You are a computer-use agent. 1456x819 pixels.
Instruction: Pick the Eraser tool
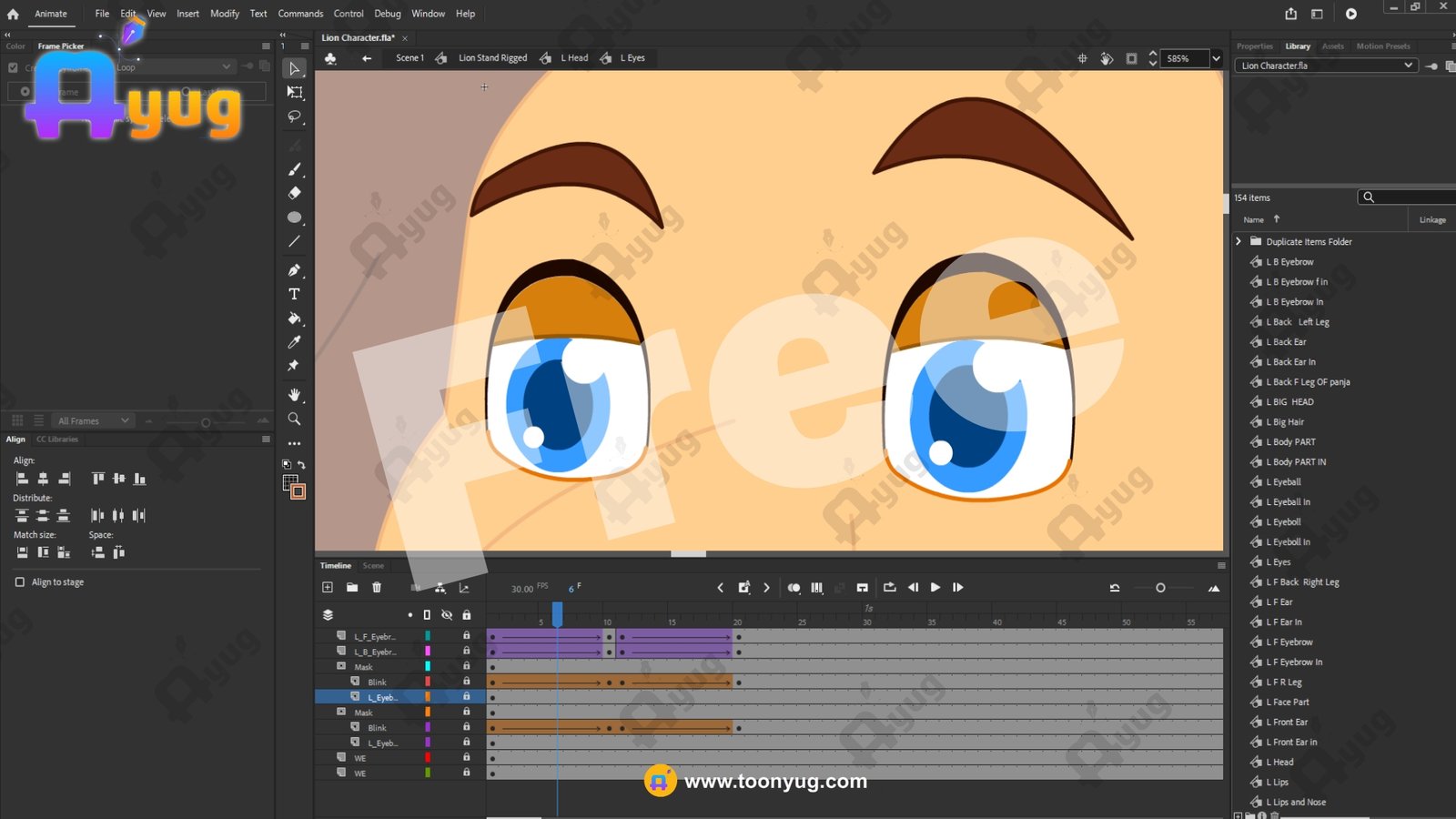pyautogui.click(x=294, y=193)
